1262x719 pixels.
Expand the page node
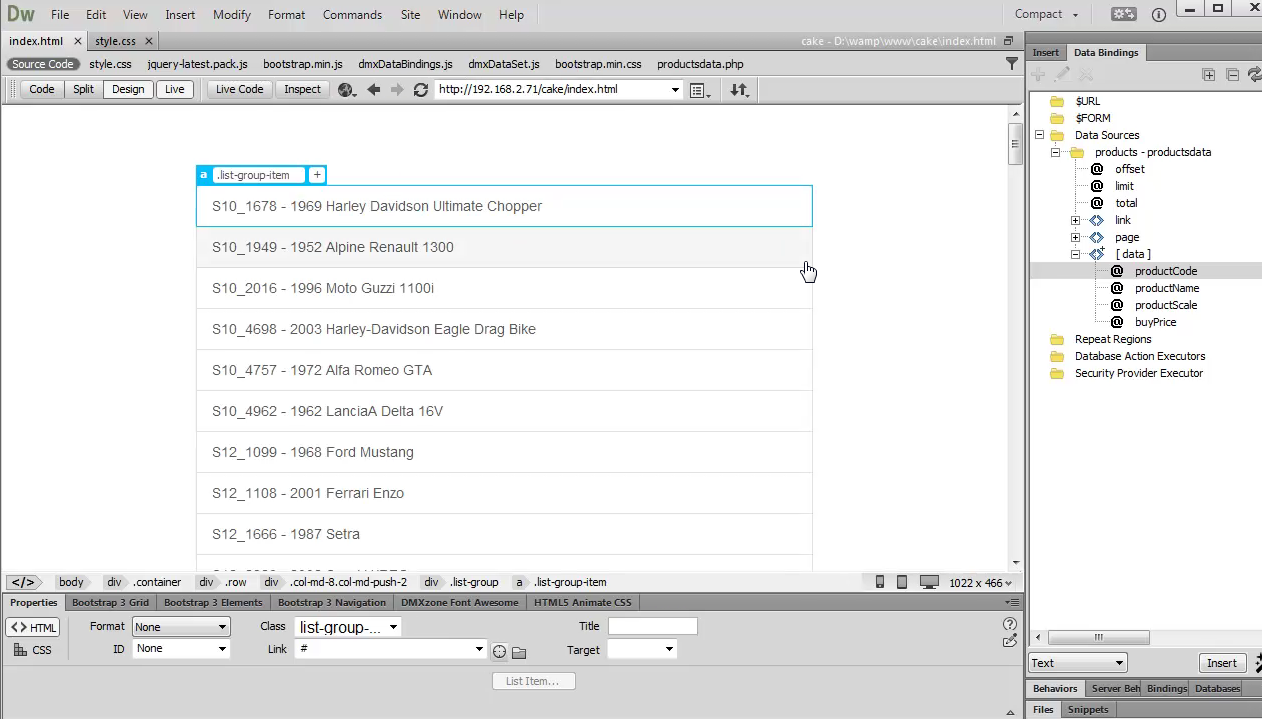[x=1075, y=237]
